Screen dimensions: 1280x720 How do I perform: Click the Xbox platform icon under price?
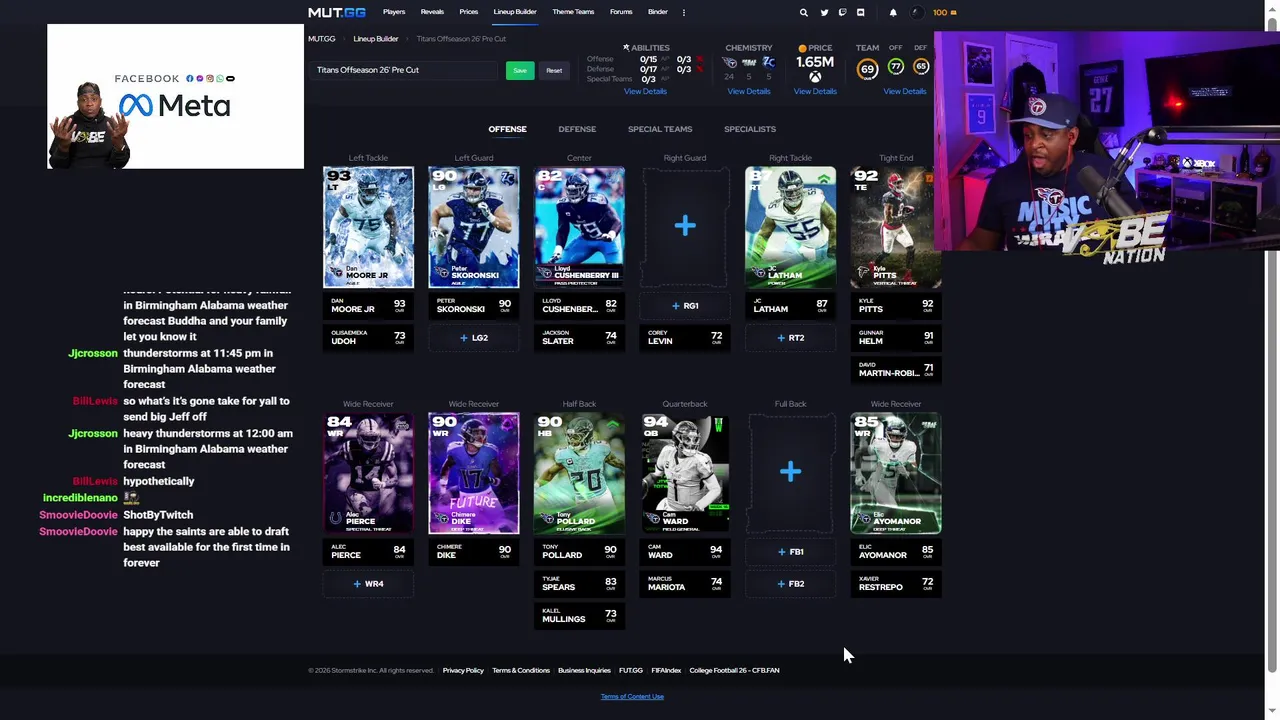pos(815,77)
